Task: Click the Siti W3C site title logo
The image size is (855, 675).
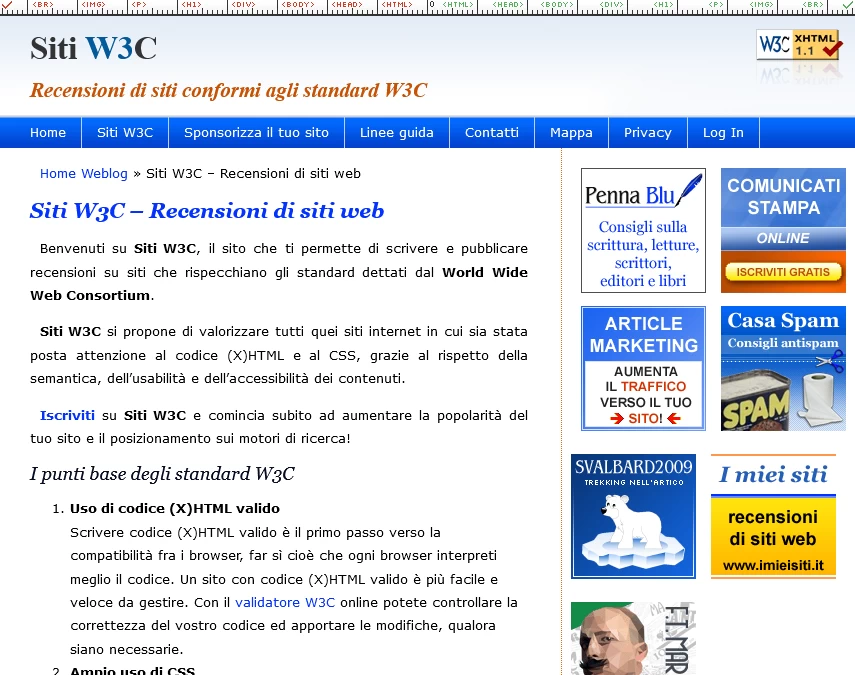Action: pos(93,48)
